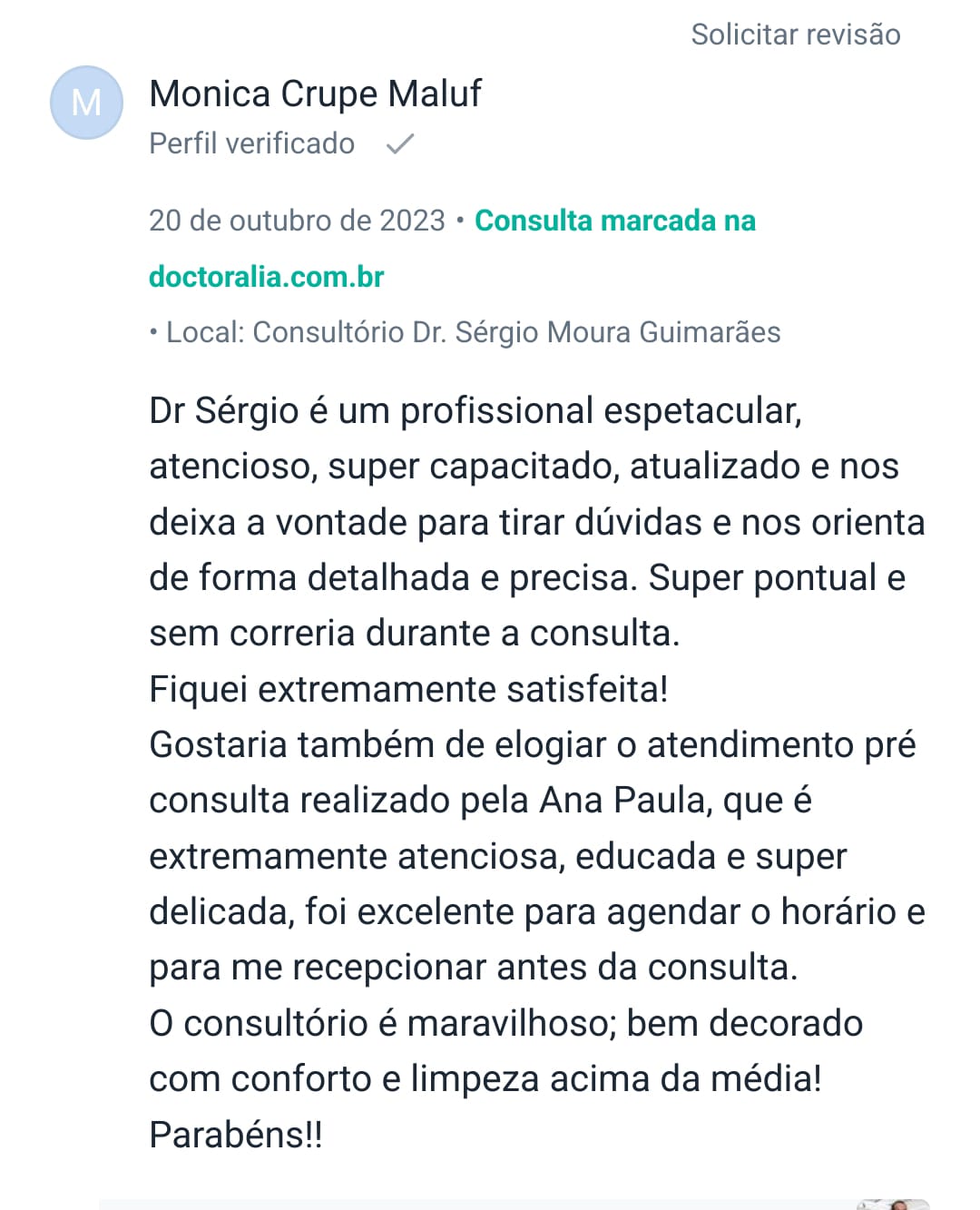Select the "Fiquei extremamente satisfeita!" line
The image size is (980, 1210).
click(408, 689)
